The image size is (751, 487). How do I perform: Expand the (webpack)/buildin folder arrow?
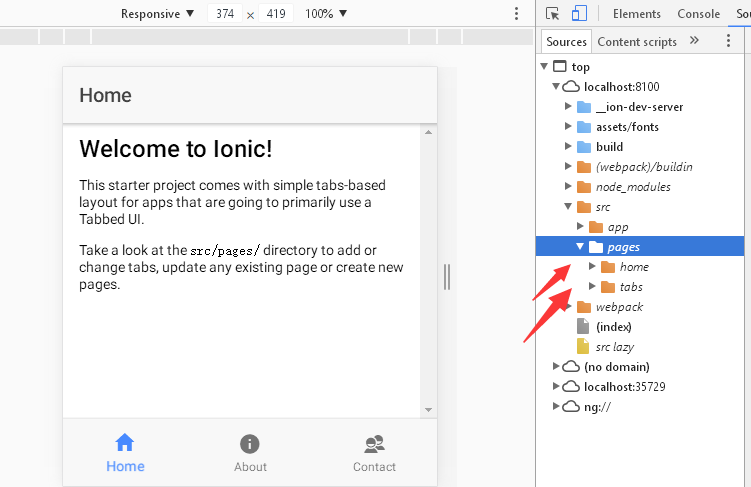568,166
